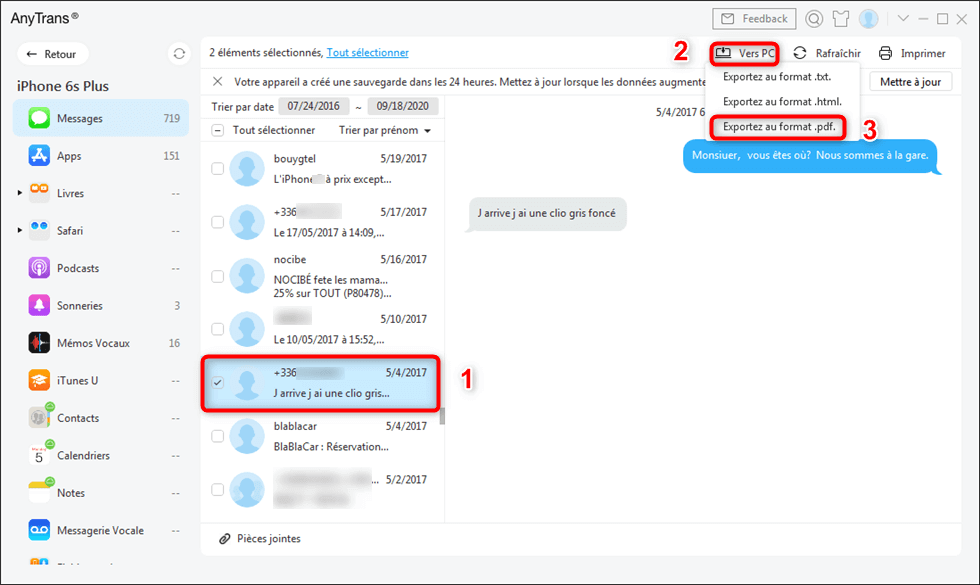Open the shirt skin icon in title bar
Screen dimensions: 980x585
click(x=841, y=19)
